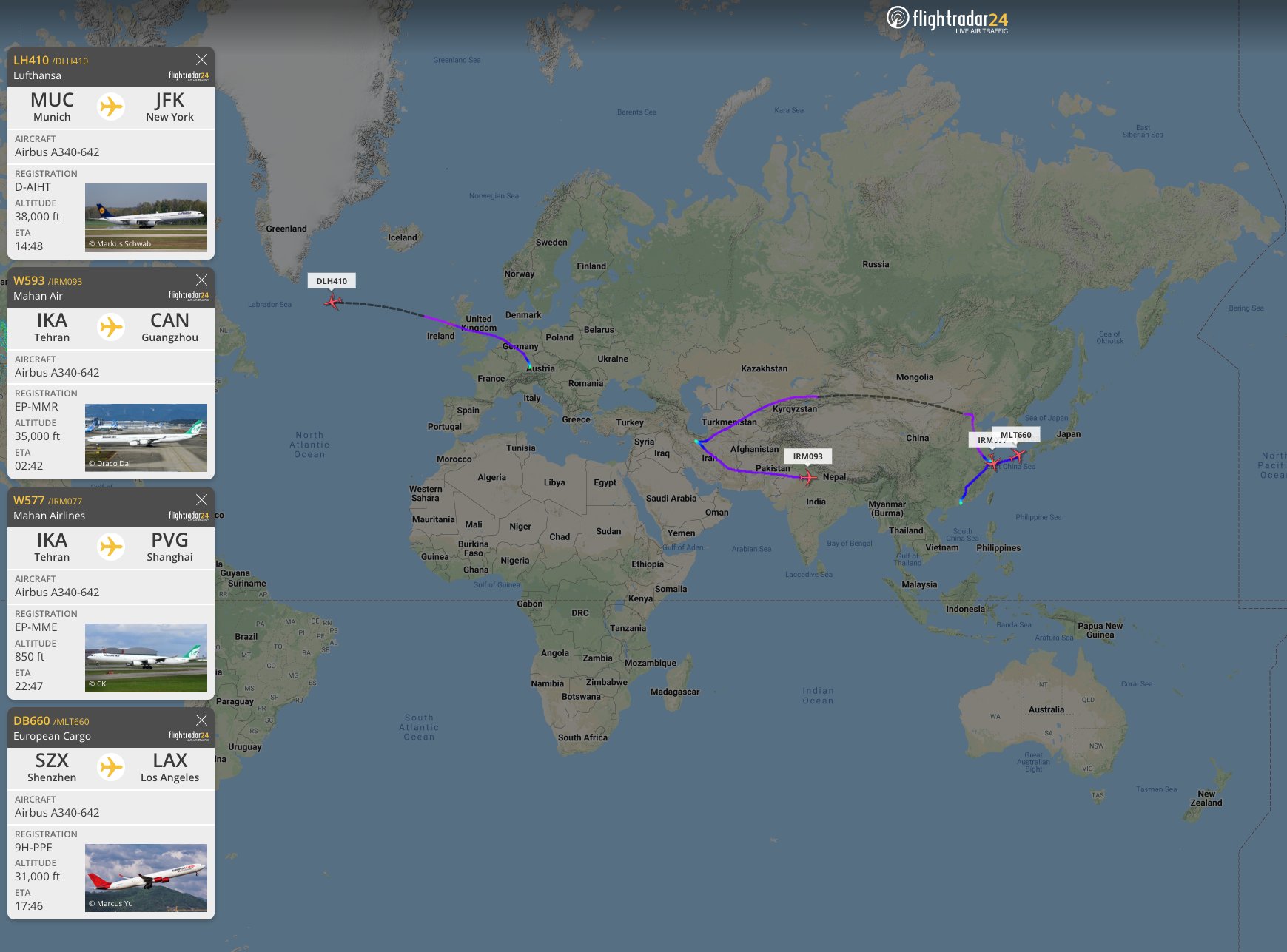The image size is (1287, 952).
Task: Click the D-AIHT registration value
Action: 33,187
